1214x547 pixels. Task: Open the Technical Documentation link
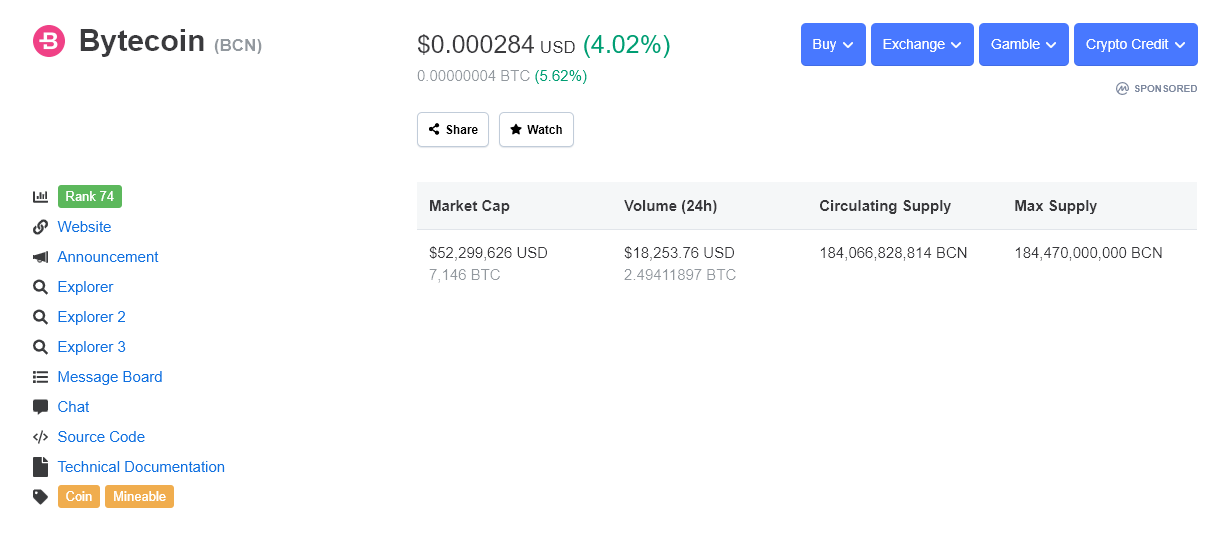point(141,467)
